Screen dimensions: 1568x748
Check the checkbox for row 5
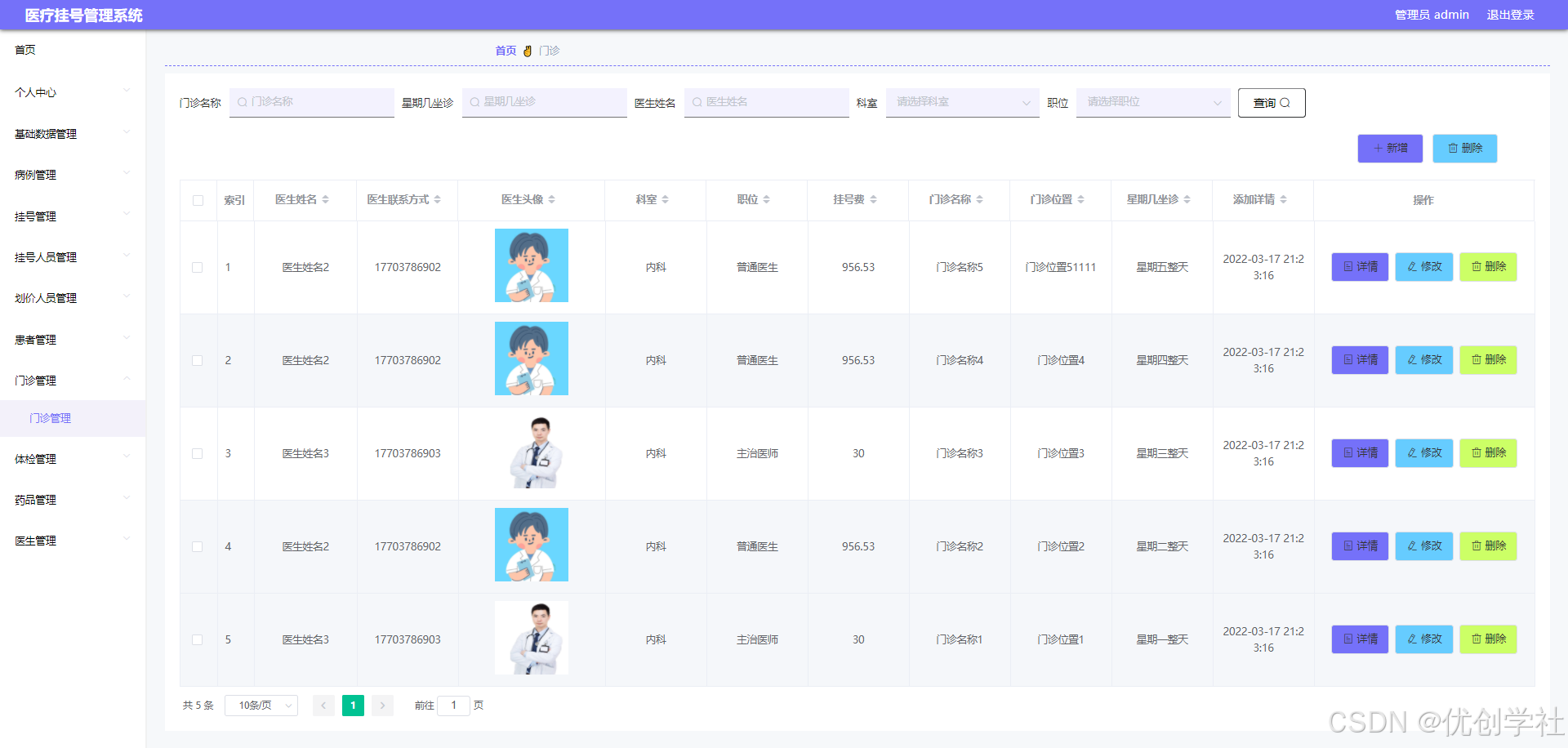pos(198,639)
